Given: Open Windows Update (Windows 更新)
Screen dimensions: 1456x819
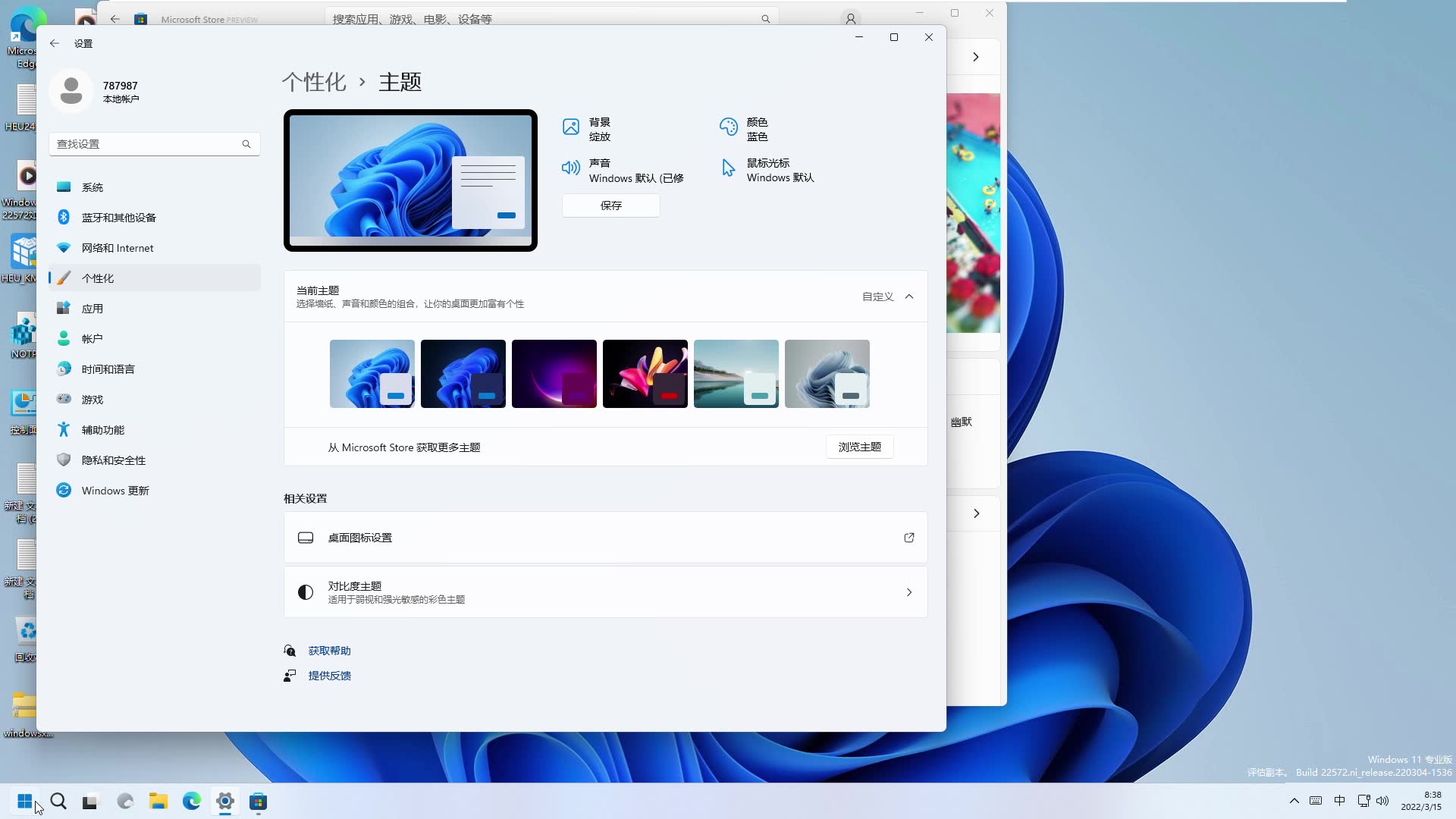Looking at the screenshot, I should point(155,491).
